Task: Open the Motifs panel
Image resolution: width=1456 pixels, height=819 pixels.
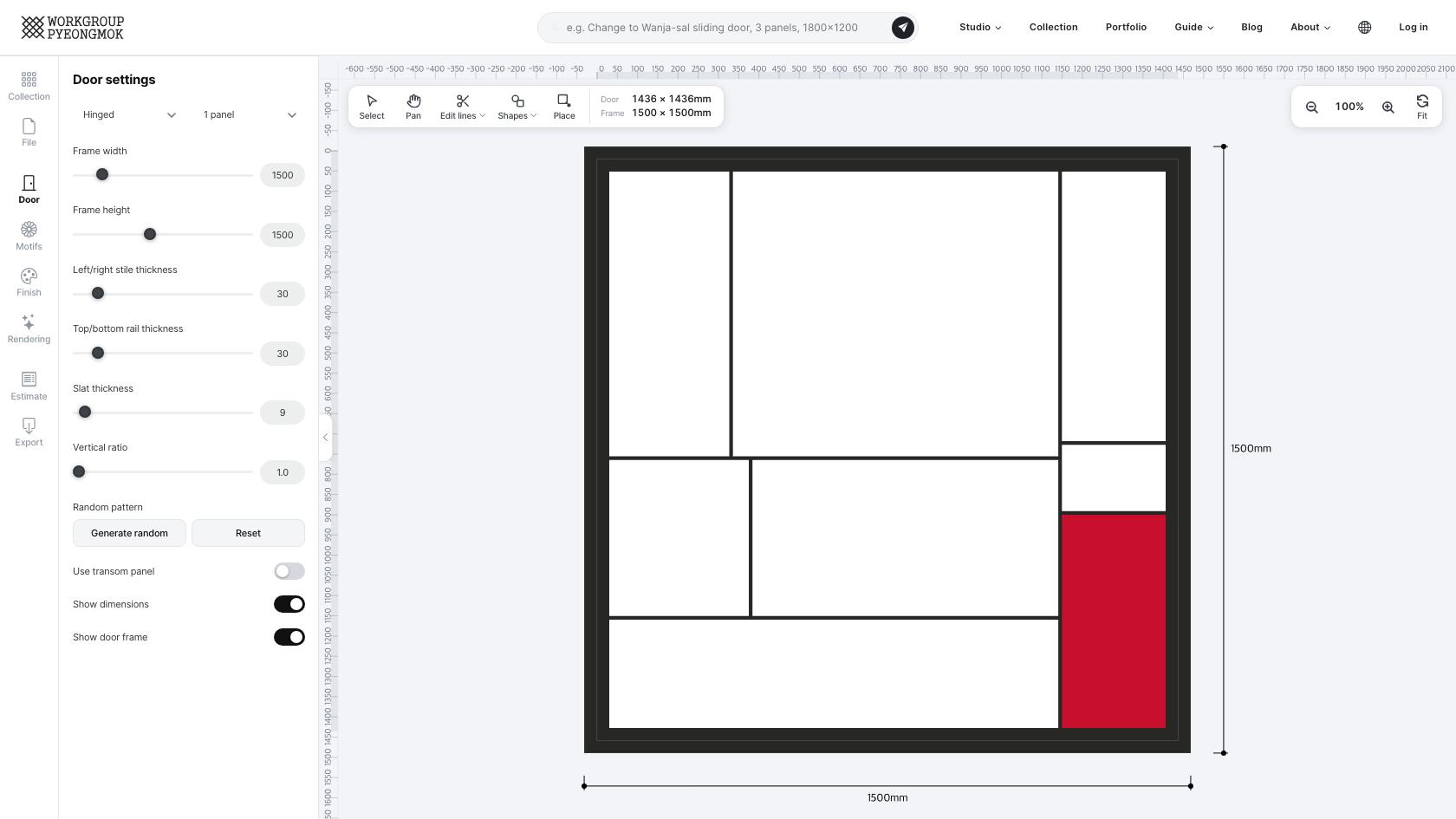Action: coord(29,236)
